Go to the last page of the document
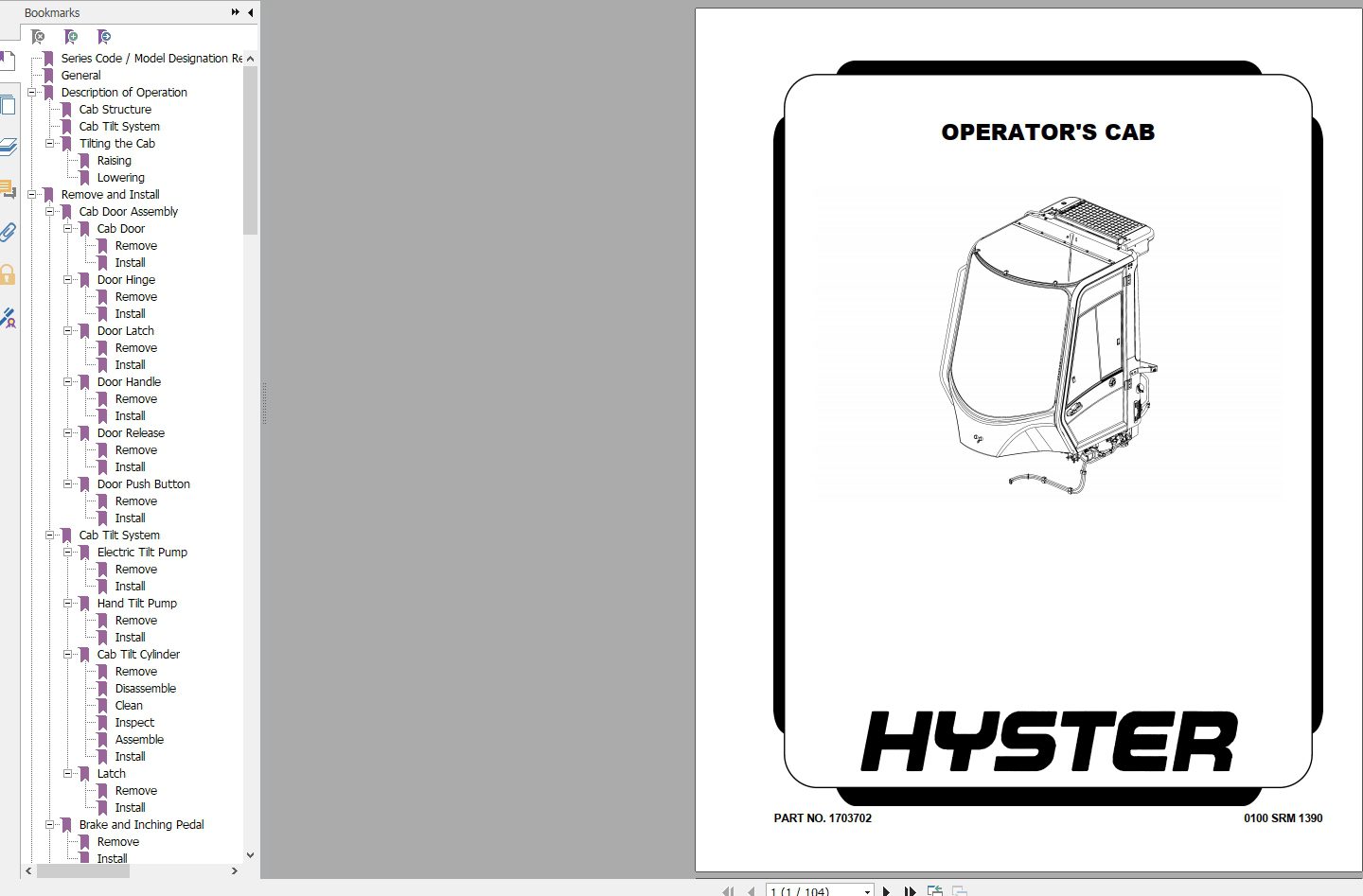Image resolution: width=1363 pixels, height=896 pixels. point(910,891)
